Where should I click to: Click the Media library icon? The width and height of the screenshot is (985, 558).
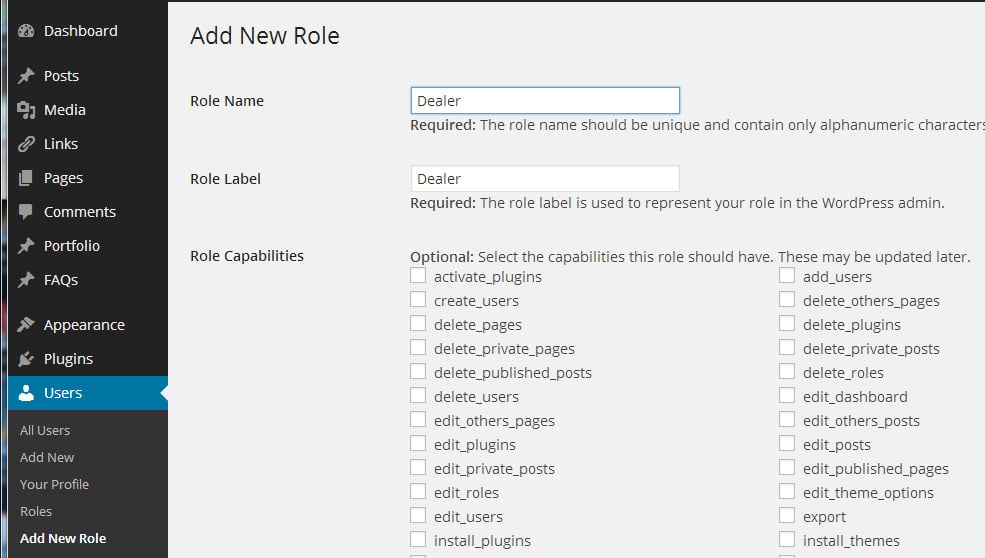coord(26,110)
